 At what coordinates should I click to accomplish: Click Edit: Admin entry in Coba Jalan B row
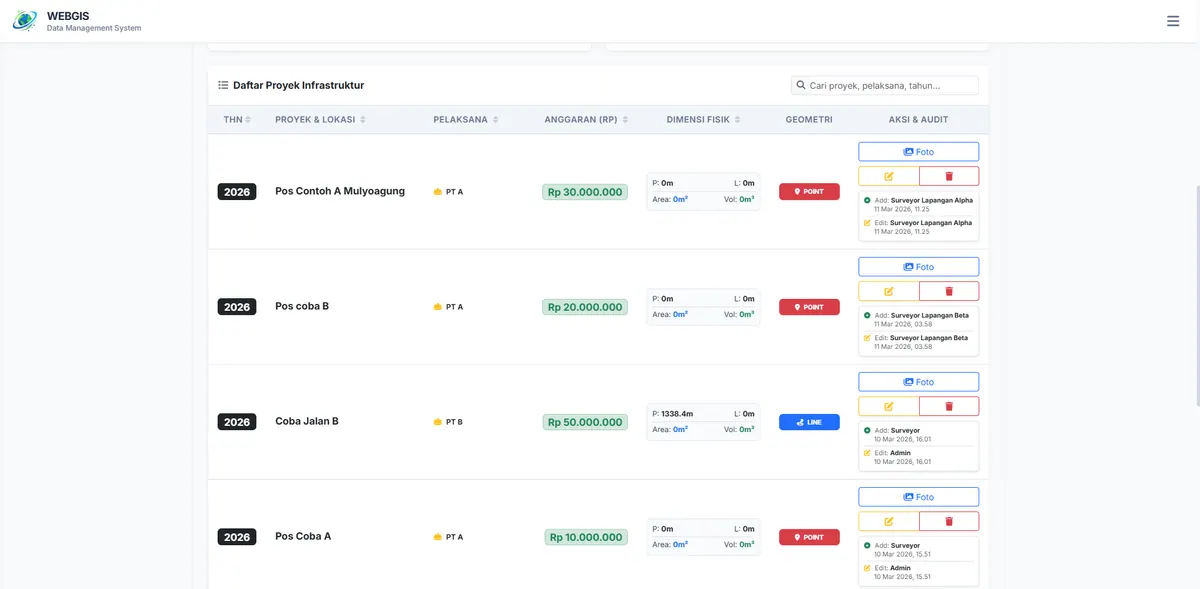point(918,457)
